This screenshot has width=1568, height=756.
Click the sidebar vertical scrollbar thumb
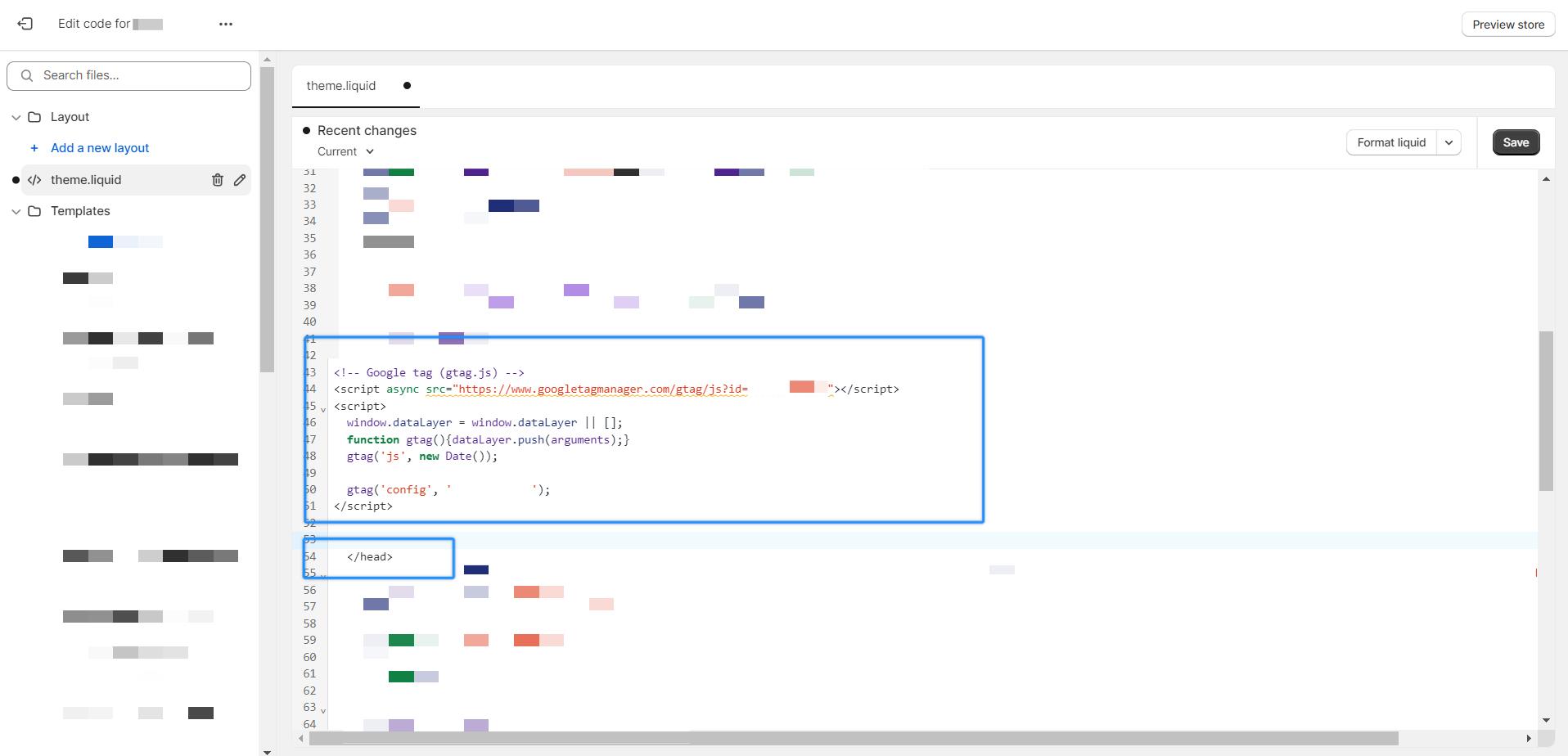(267, 219)
